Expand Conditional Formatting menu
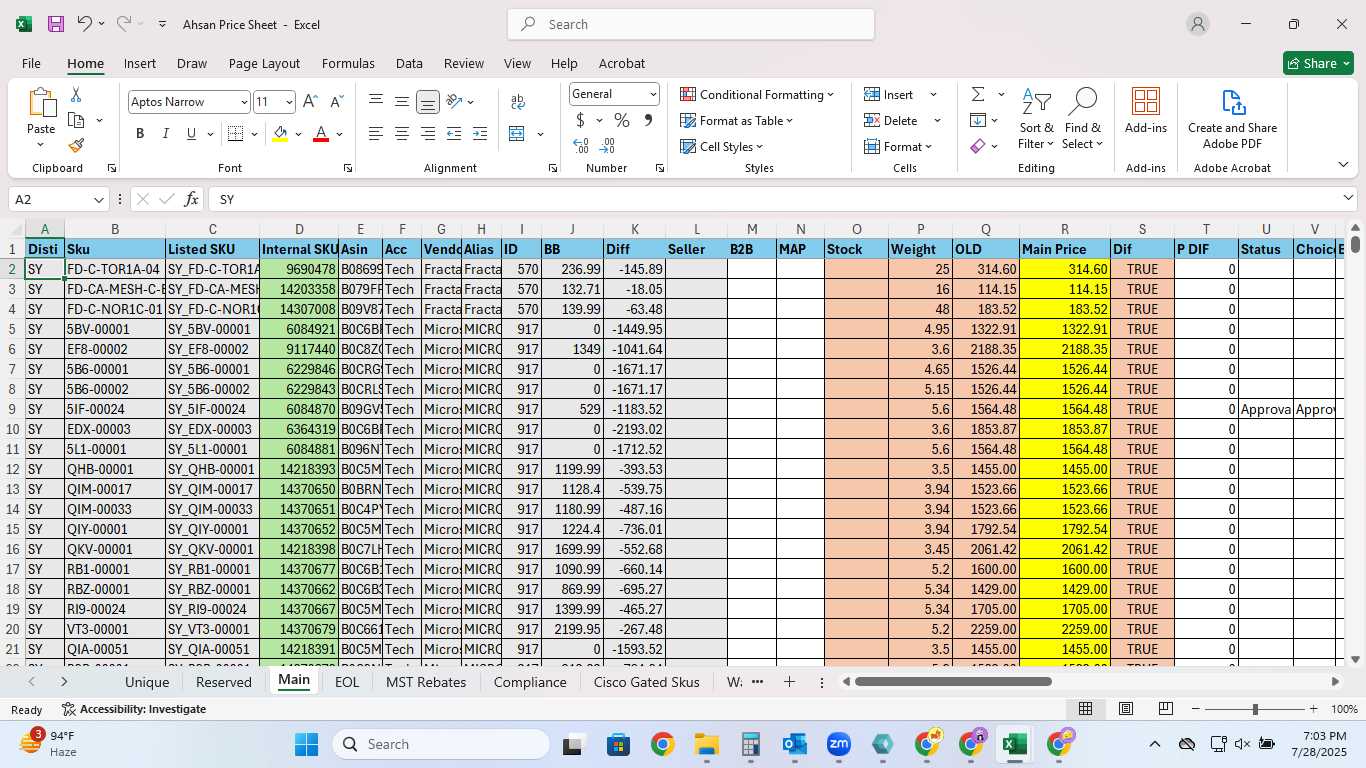Viewport: 1366px width, 768px height. click(x=758, y=94)
